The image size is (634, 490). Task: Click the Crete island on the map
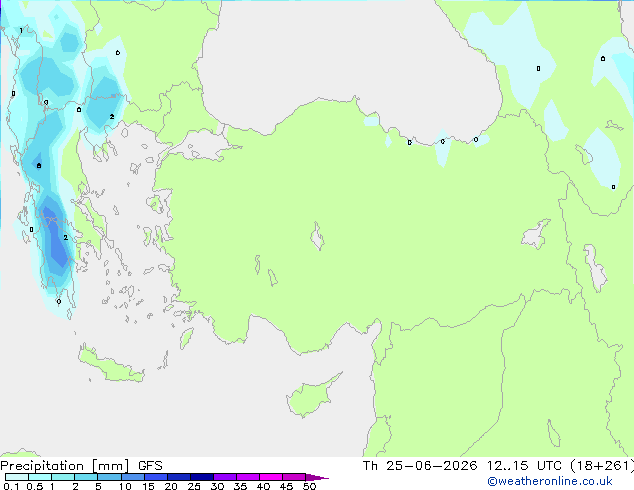[110, 364]
